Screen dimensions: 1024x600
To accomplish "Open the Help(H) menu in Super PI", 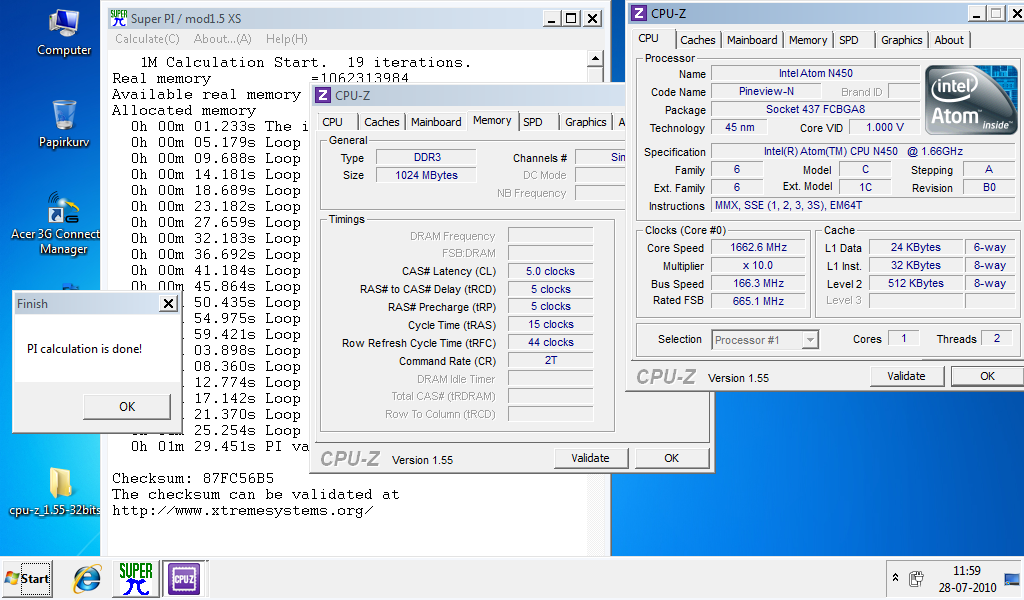I will (x=287, y=39).
